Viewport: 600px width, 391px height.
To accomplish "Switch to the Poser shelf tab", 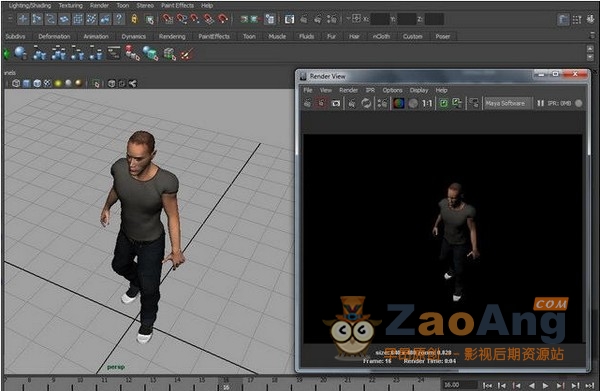I will pyautogui.click(x=443, y=36).
